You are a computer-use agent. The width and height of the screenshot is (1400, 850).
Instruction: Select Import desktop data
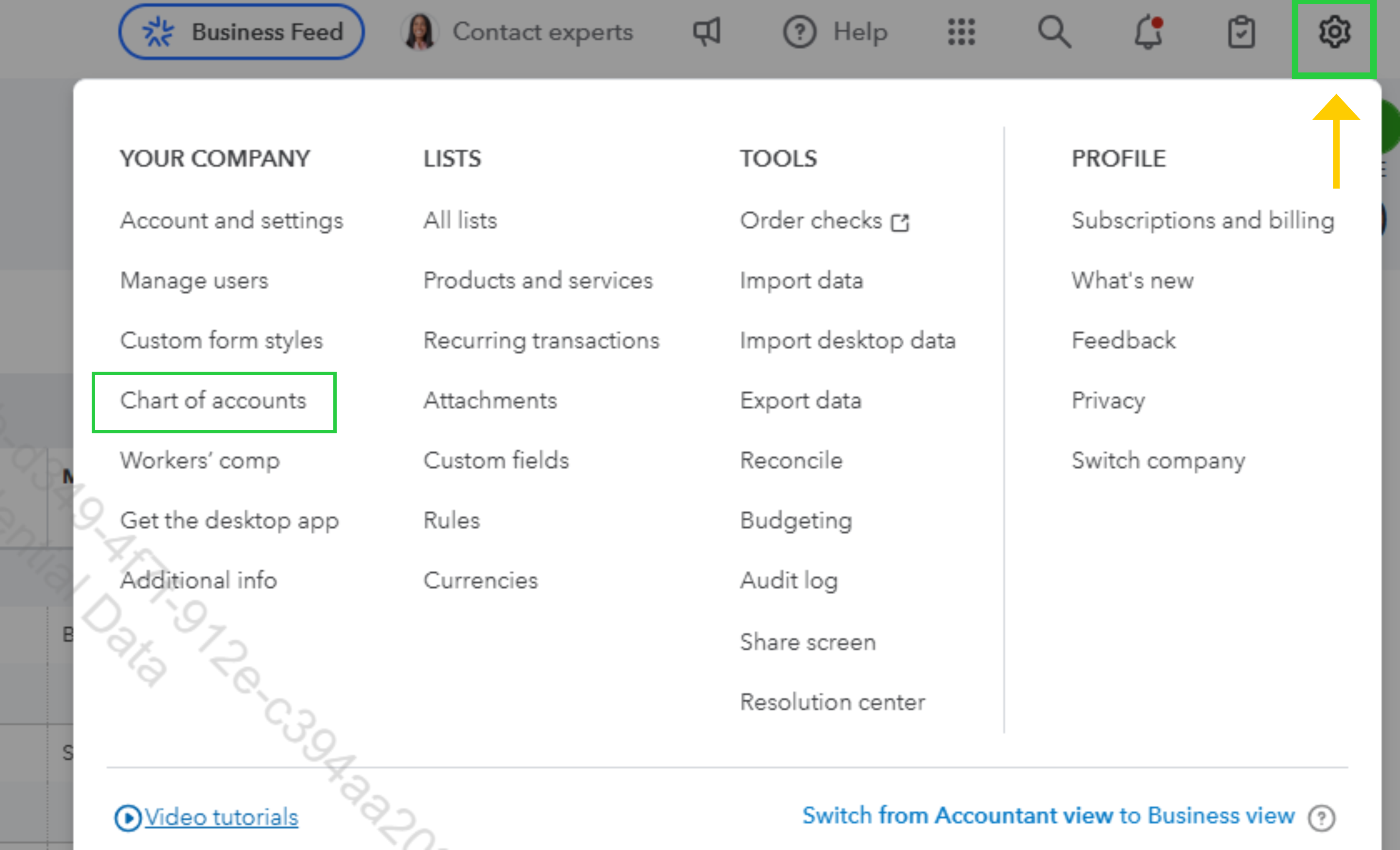click(x=848, y=340)
